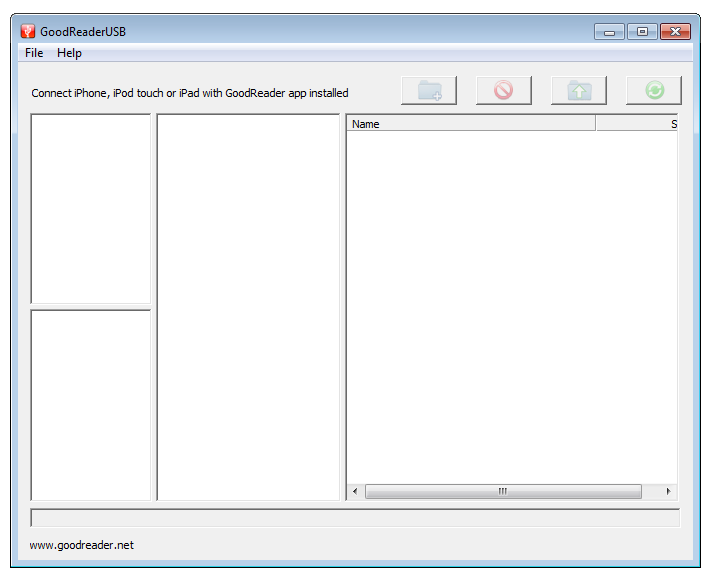Maximize the GoodReaderUSB window
Viewport: 716px width, 586px height.
[642, 32]
